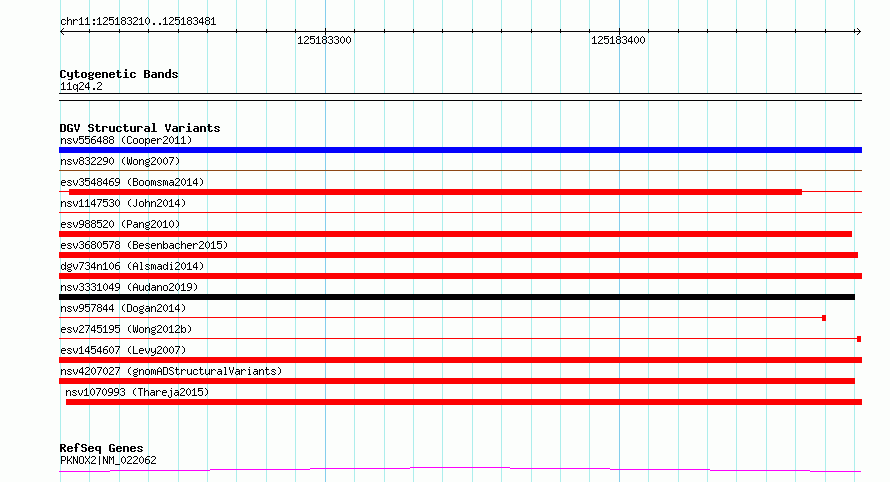
Task: Select the red esv988520 Pang2010 bar
Action: 455,234
